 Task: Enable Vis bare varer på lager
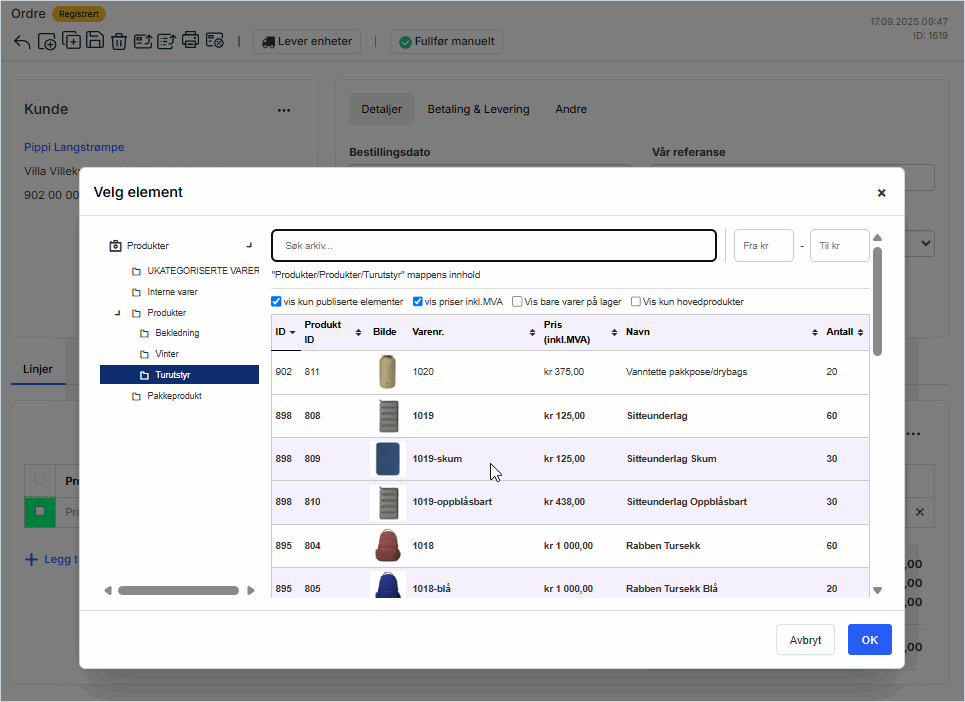[518, 301]
